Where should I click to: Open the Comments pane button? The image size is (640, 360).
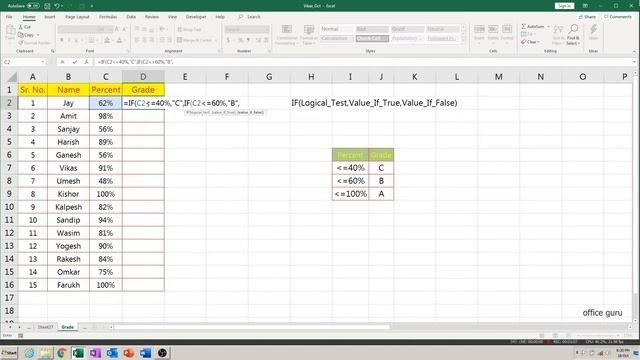618,17
